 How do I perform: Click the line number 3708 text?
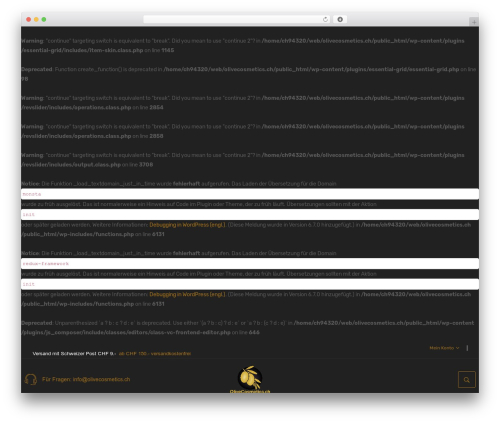pos(146,165)
